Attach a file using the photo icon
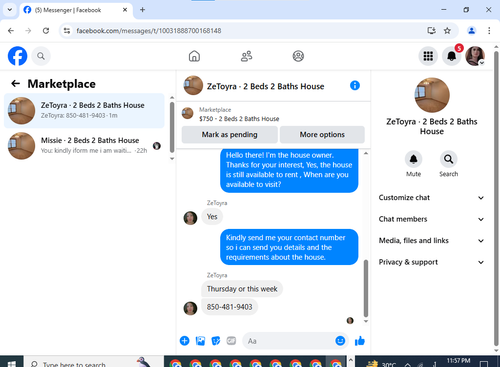 [x=200, y=341]
